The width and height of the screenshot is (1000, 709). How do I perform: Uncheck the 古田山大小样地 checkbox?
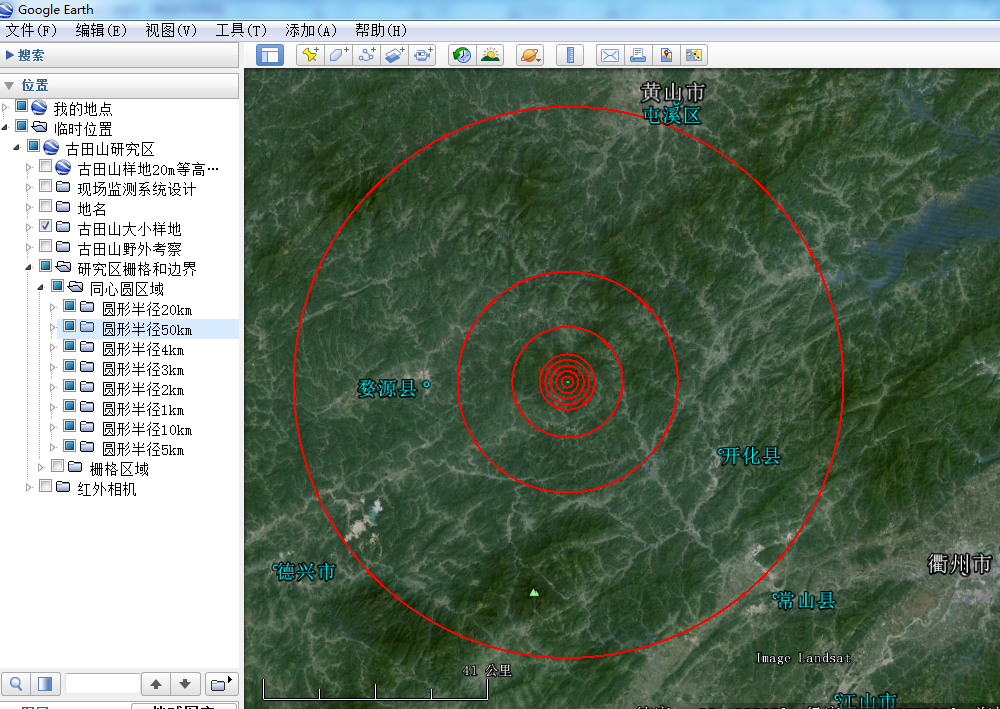[45, 226]
